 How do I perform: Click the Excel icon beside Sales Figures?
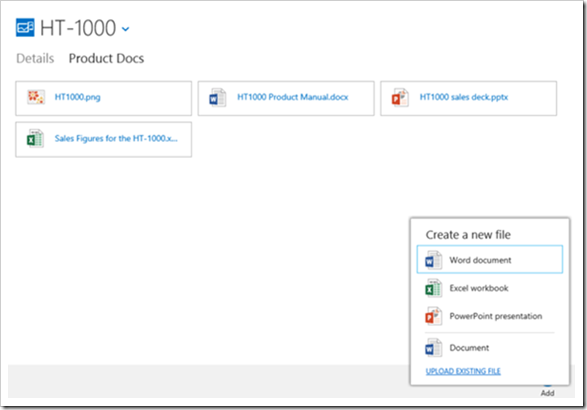35,139
